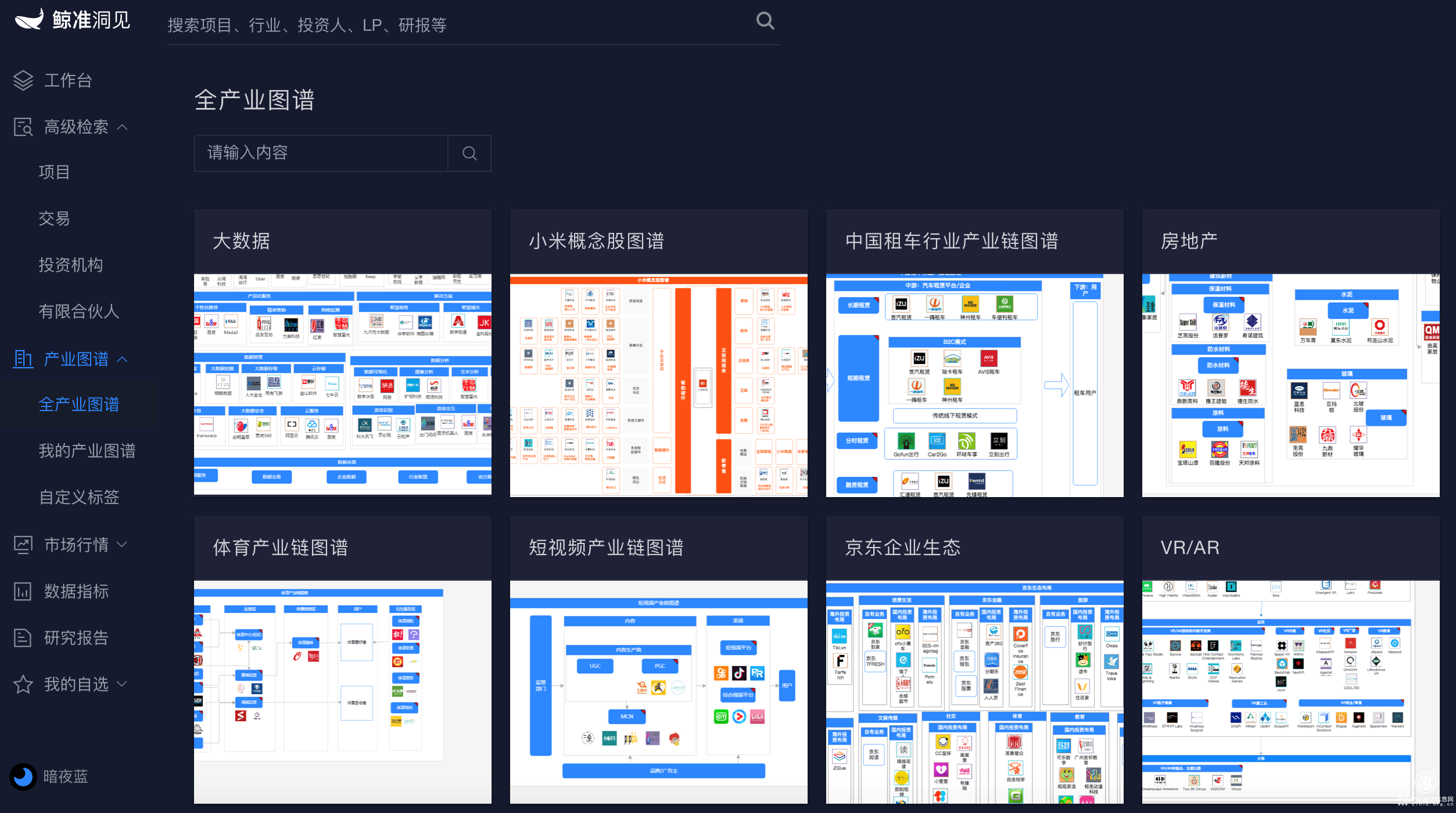Click the 工作台 layers icon
Screen dimensions: 1456x813
23,80
